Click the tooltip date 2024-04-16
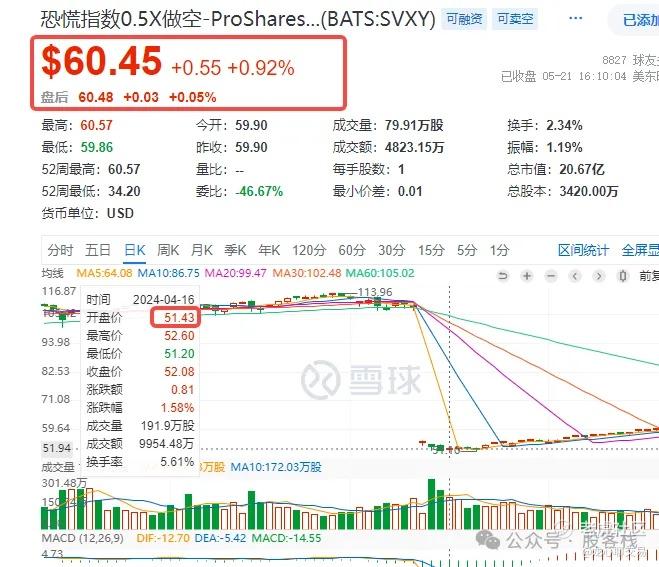 coord(164,300)
